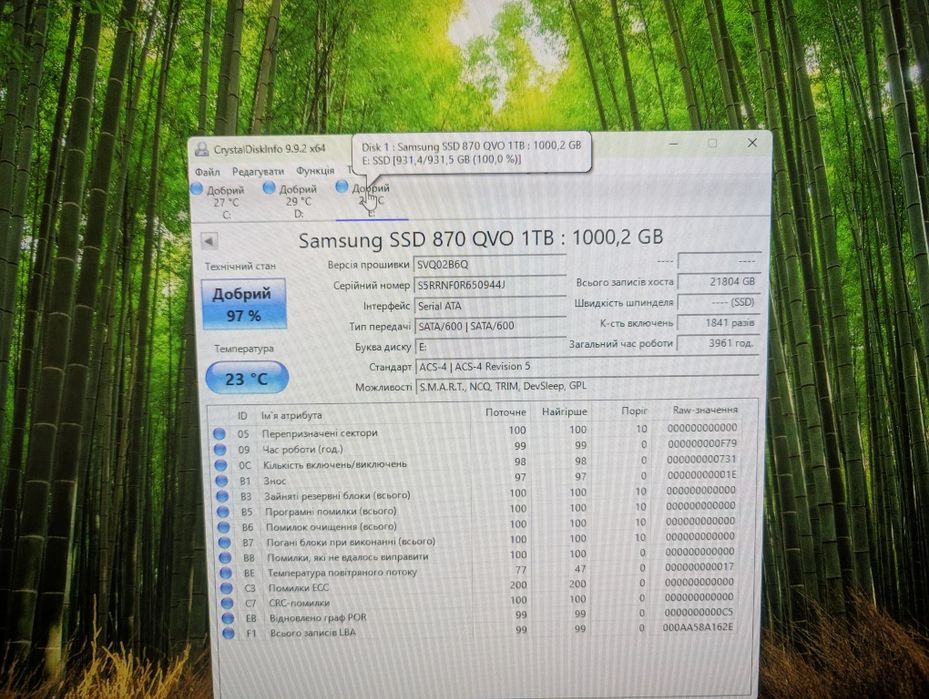929x699 pixels.
Task: Click the Ім'я атрибута column header
Action: pyautogui.click(x=291, y=415)
